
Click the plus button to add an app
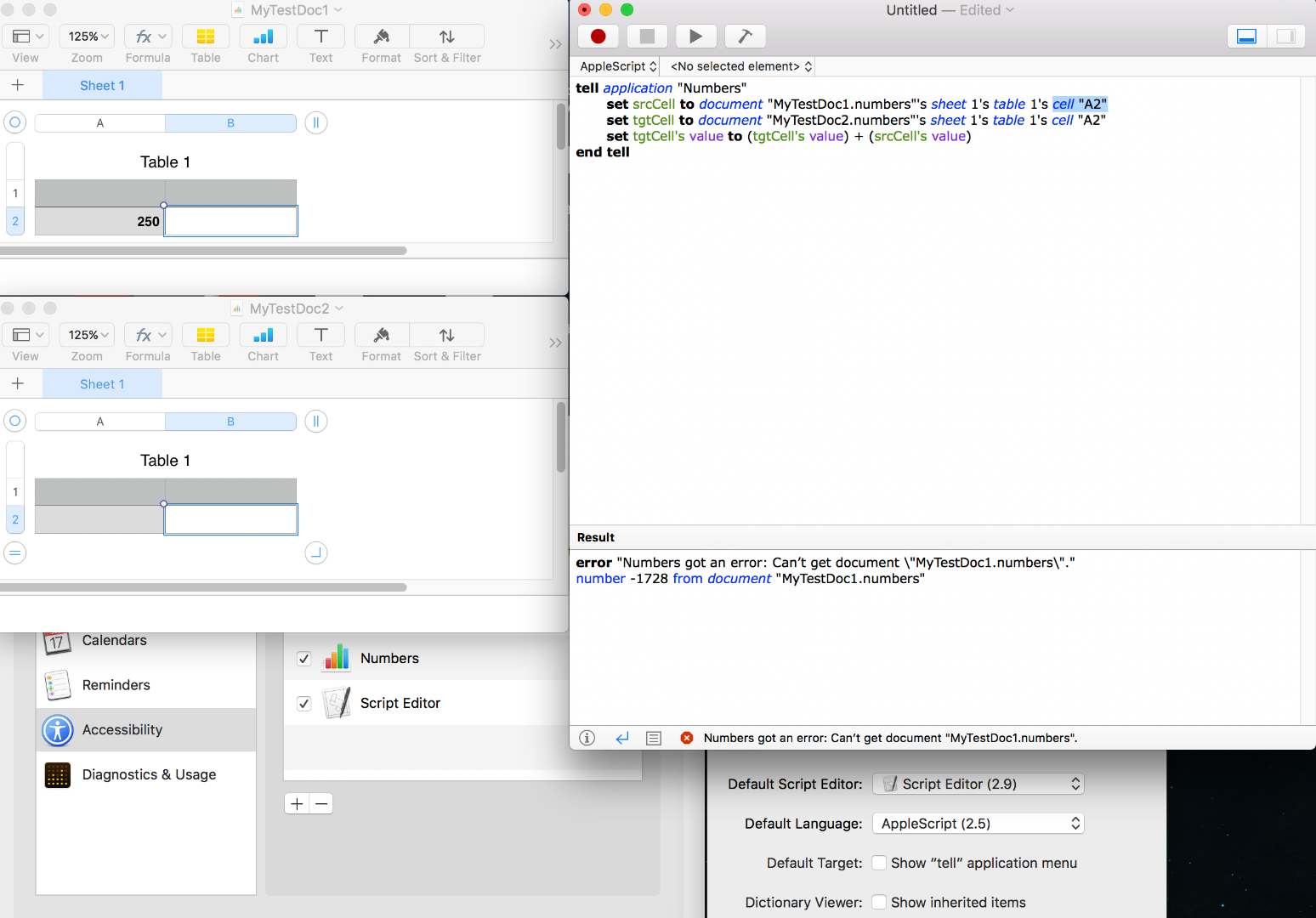coord(297,803)
